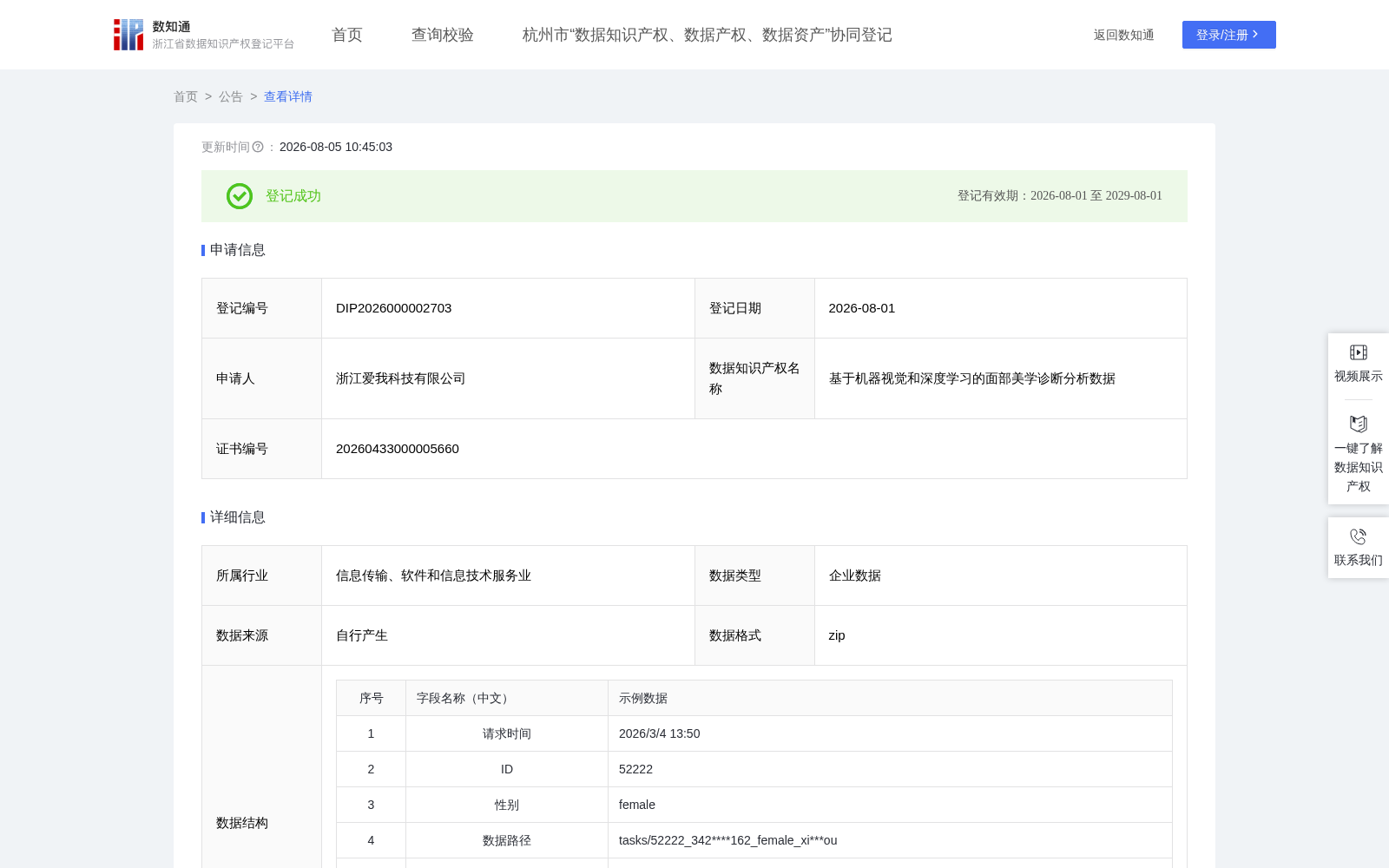Click sample value 2026/3/4 13:50

point(660,733)
